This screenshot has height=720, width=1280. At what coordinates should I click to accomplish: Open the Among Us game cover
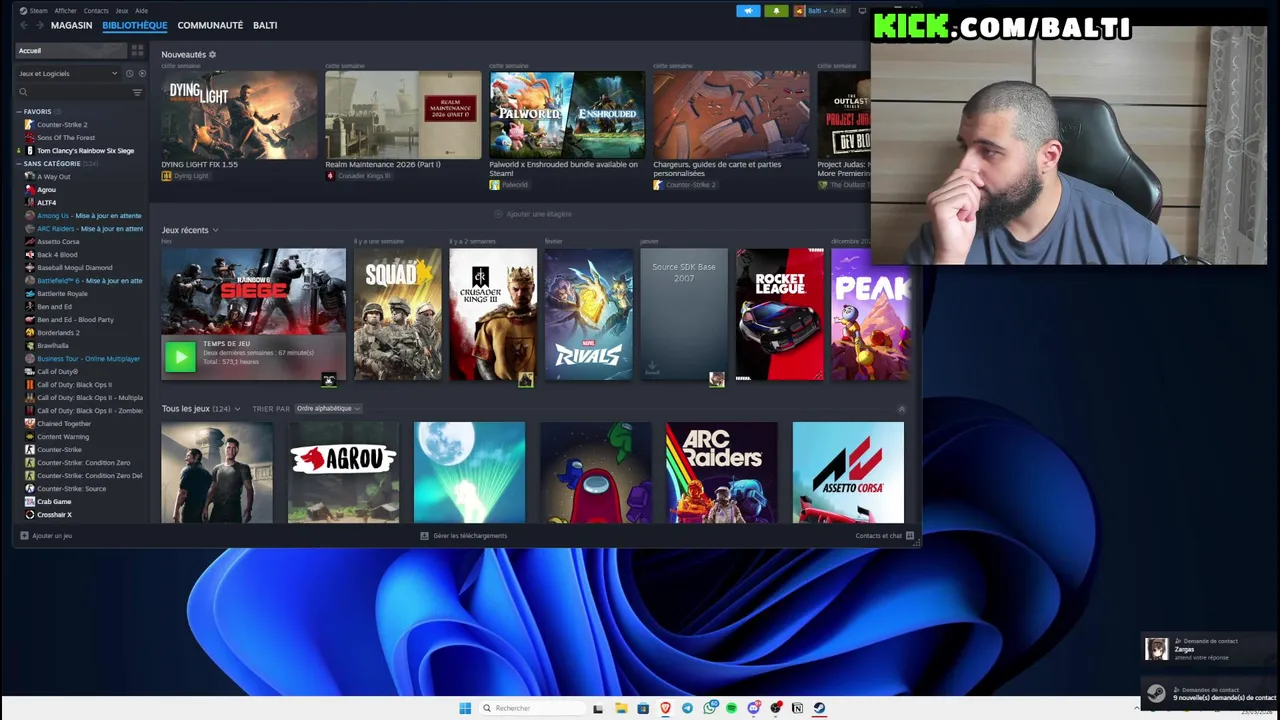pos(596,472)
